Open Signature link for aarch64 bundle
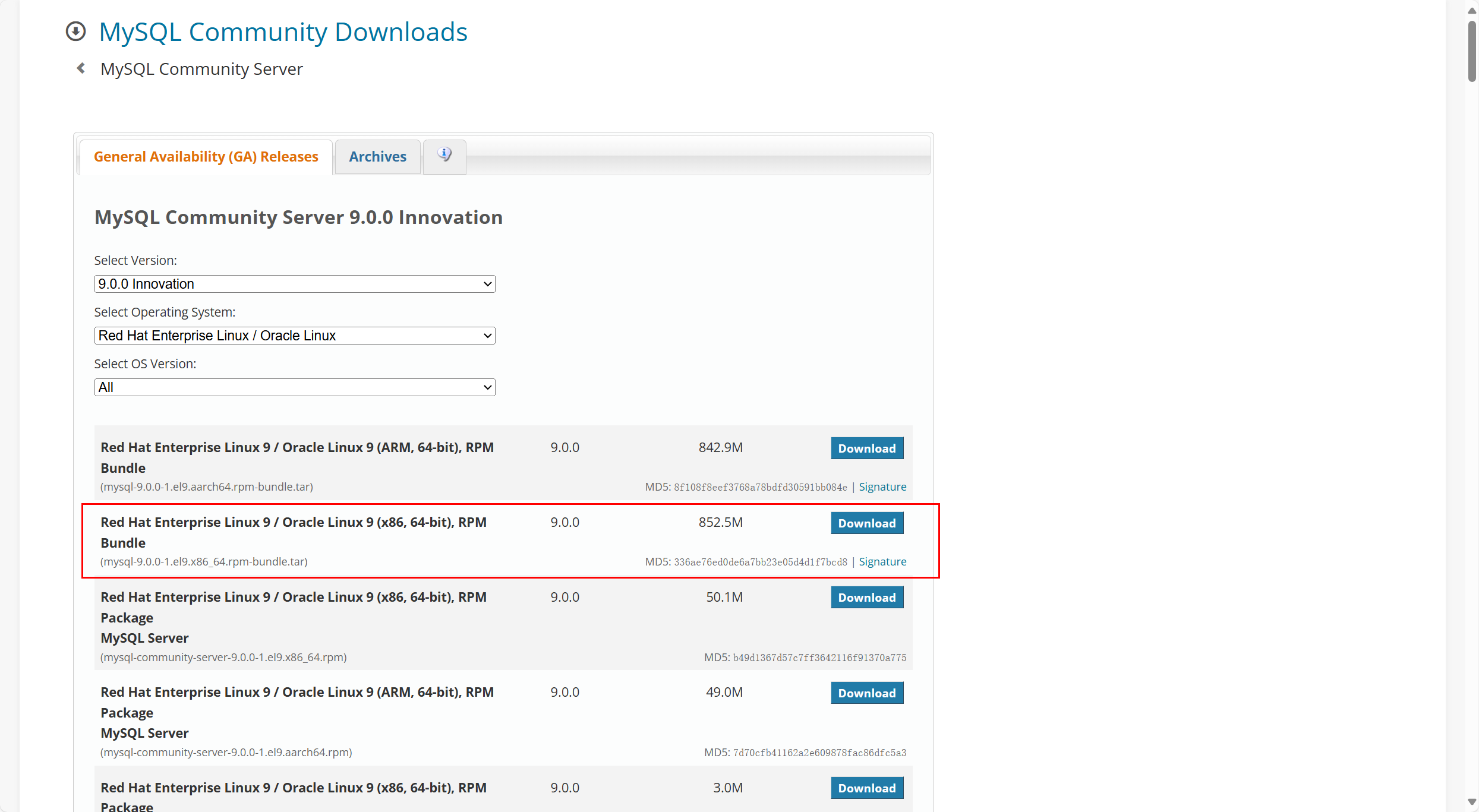The width and height of the screenshot is (1479, 812). [882, 486]
